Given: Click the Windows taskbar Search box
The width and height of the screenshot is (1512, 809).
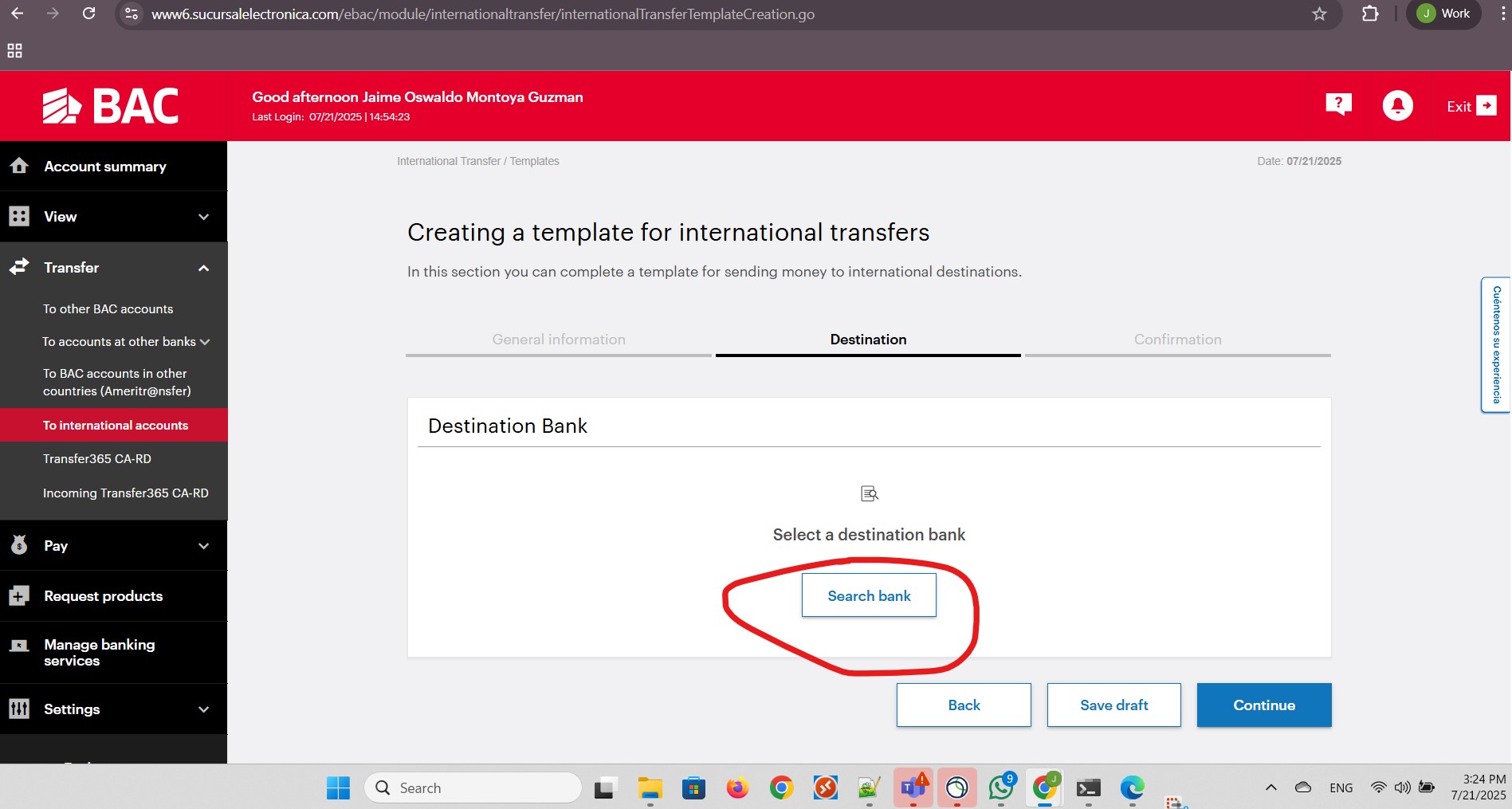Looking at the screenshot, I should 473,787.
